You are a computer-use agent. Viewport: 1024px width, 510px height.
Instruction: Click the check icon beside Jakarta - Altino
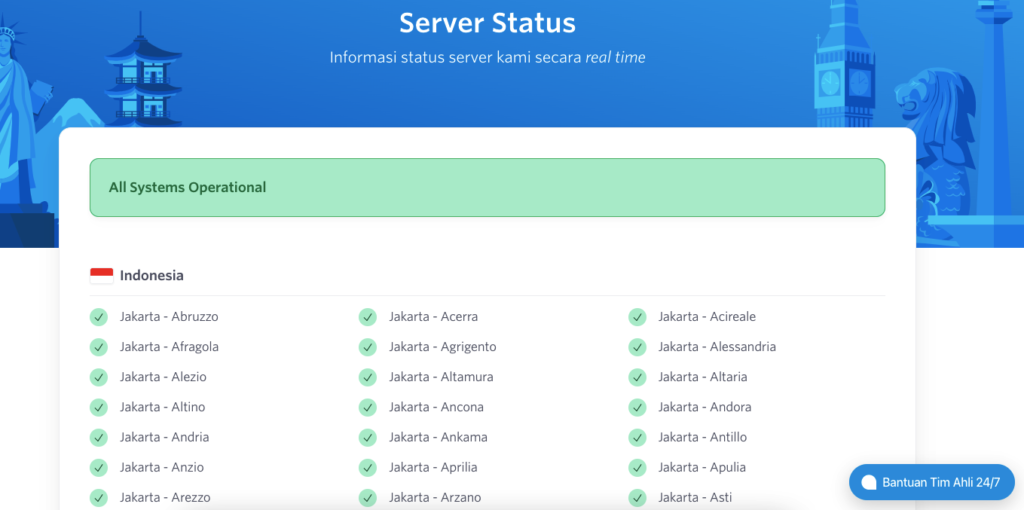(x=99, y=407)
